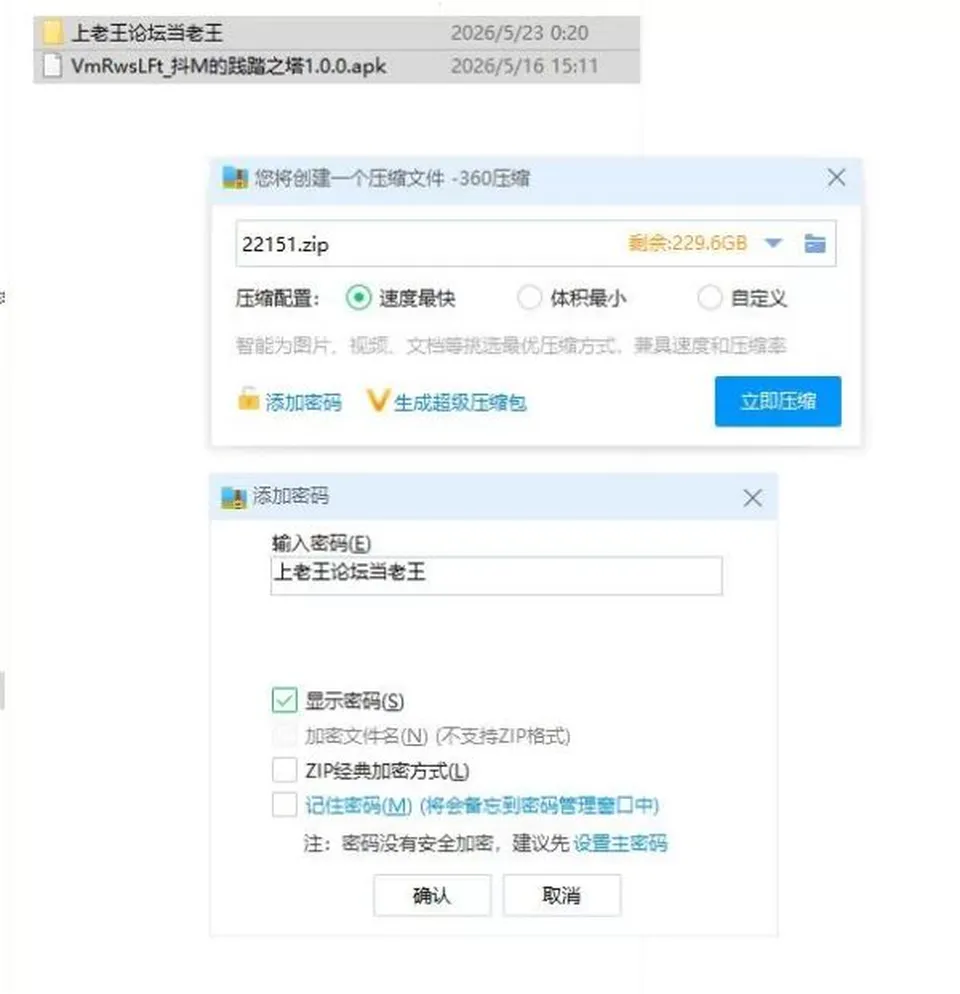The width and height of the screenshot is (960, 994).
Task: Click the 立即压缩 button
Action: click(778, 401)
